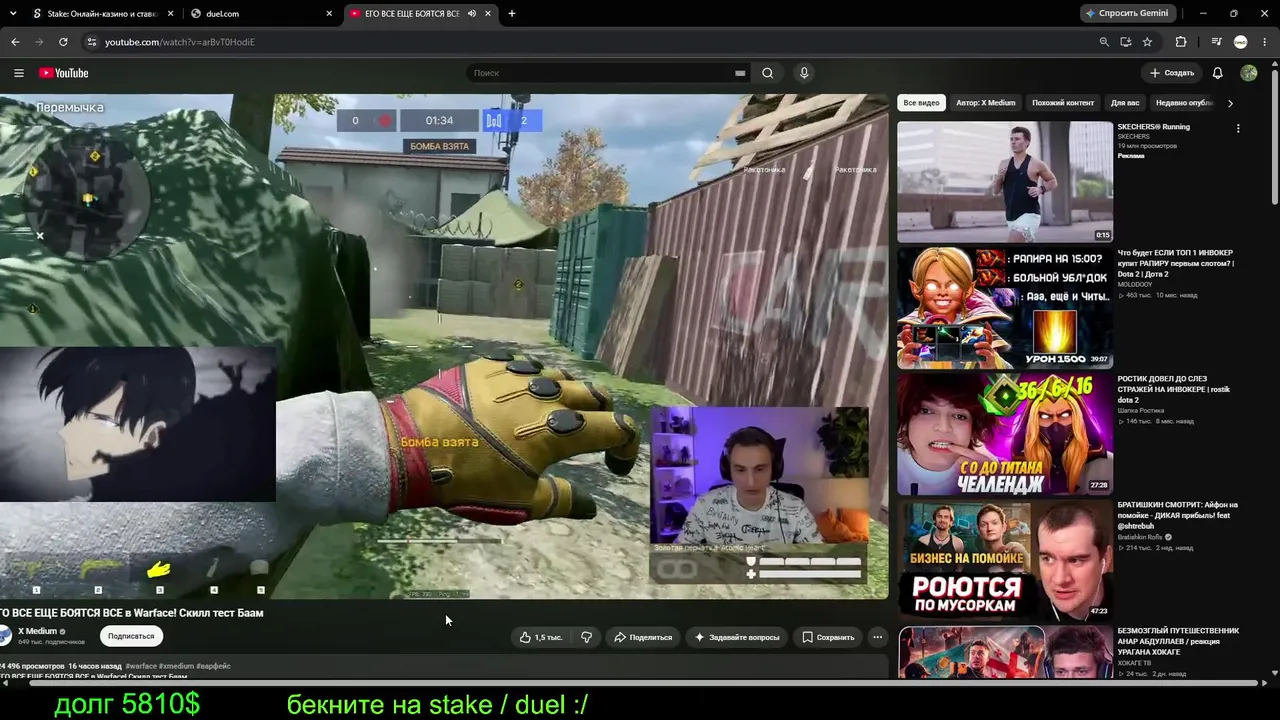Mute the playing YouTube tab audio icon
Viewport: 1280px width, 720px height.
pyautogui.click(x=472, y=14)
